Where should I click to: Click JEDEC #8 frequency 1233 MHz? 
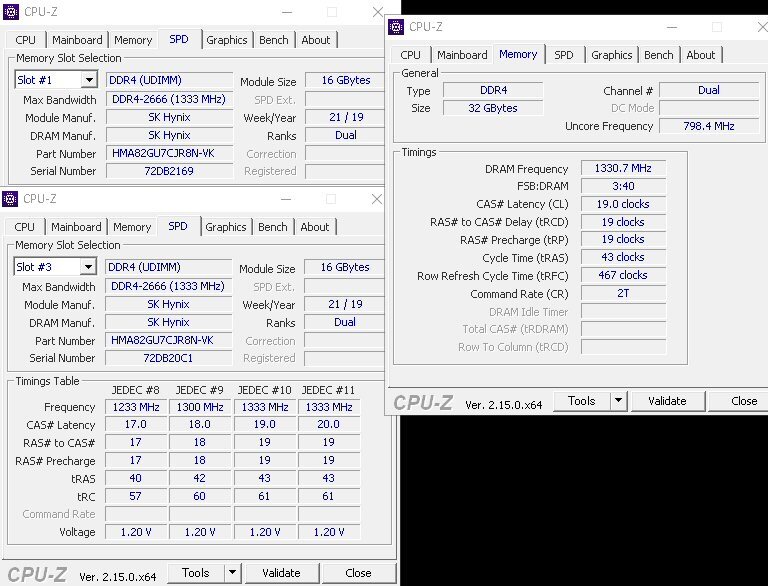tap(136, 407)
